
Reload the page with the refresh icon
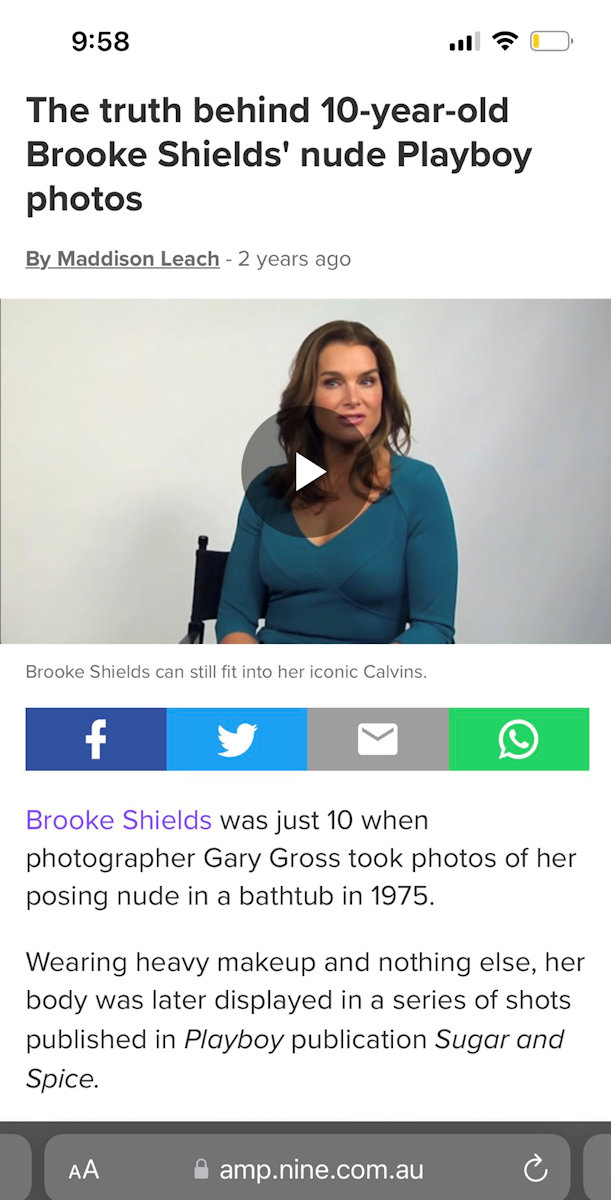[536, 1168]
